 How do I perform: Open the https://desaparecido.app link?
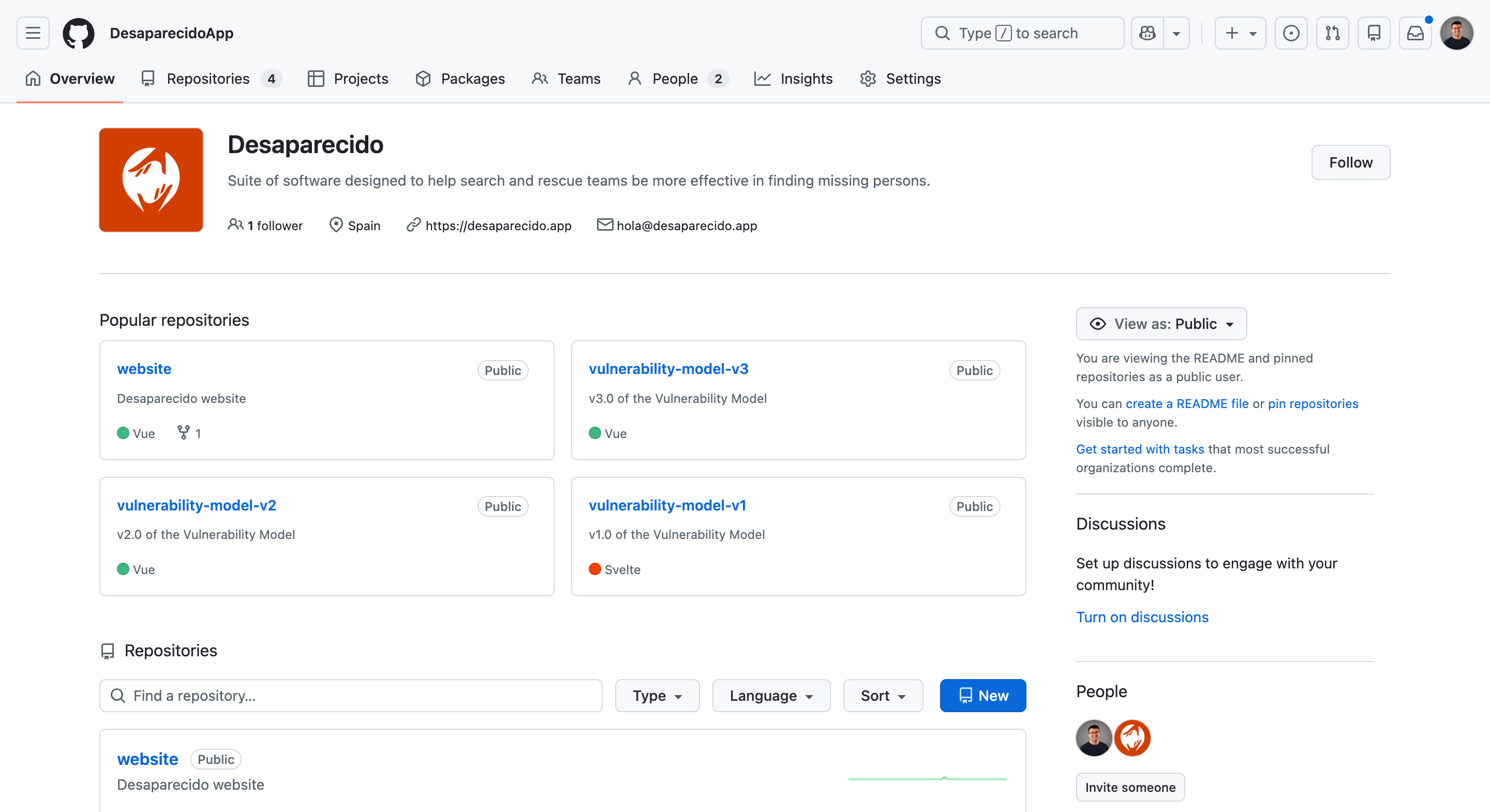pos(499,225)
